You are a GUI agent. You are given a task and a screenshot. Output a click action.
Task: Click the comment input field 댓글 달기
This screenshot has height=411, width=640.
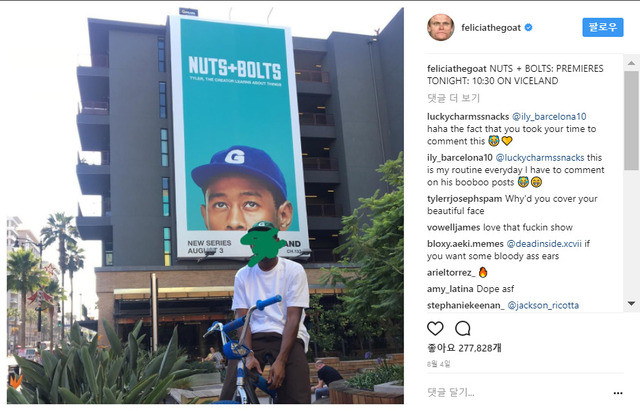click(x=516, y=392)
